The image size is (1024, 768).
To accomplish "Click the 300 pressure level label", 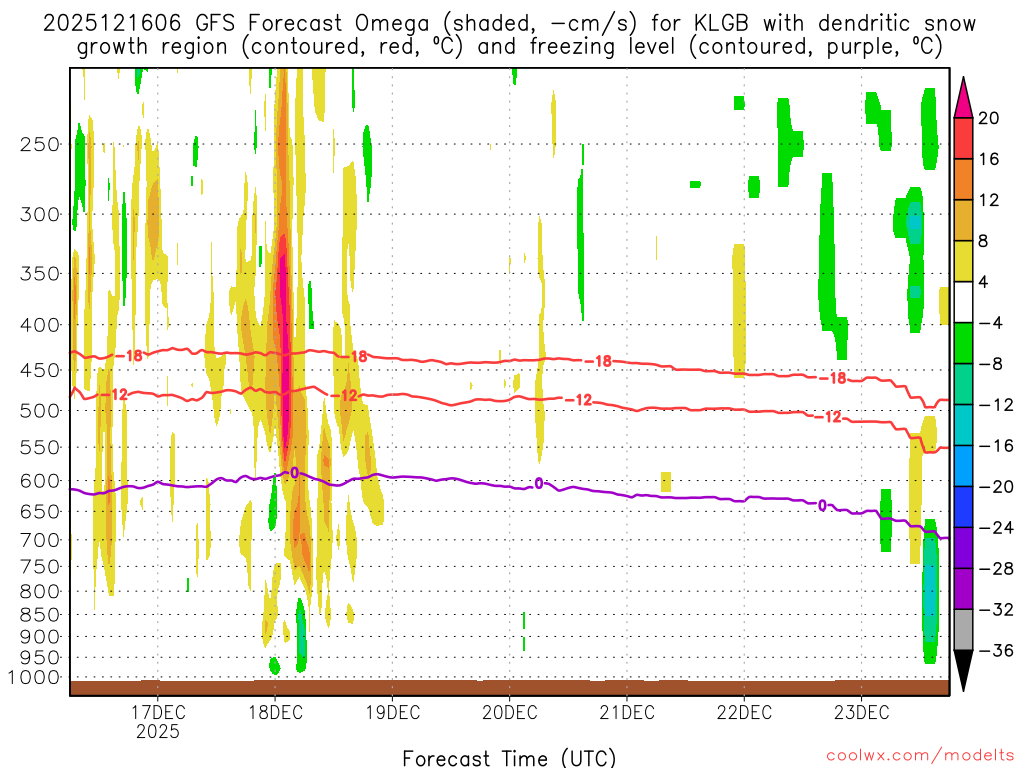I will coord(40,214).
